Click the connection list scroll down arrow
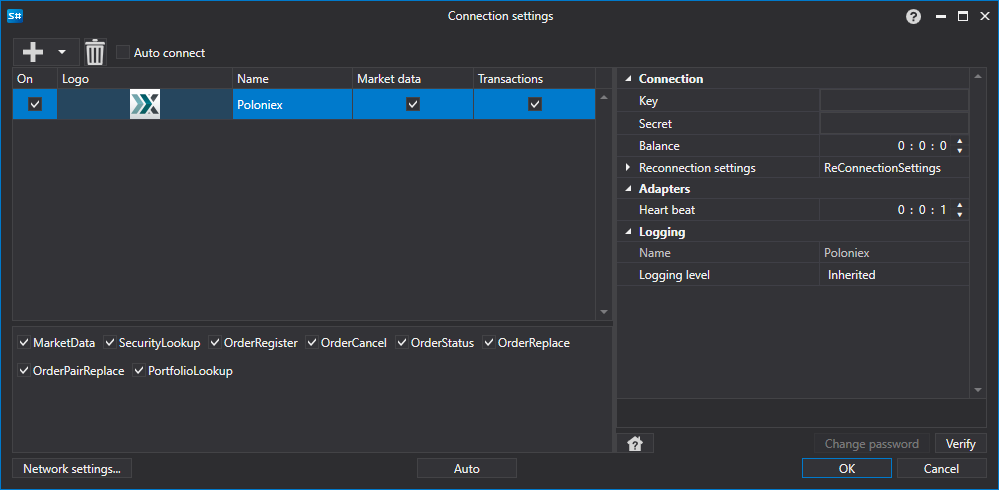Screen dimensions: 999x490 [604, 312]
